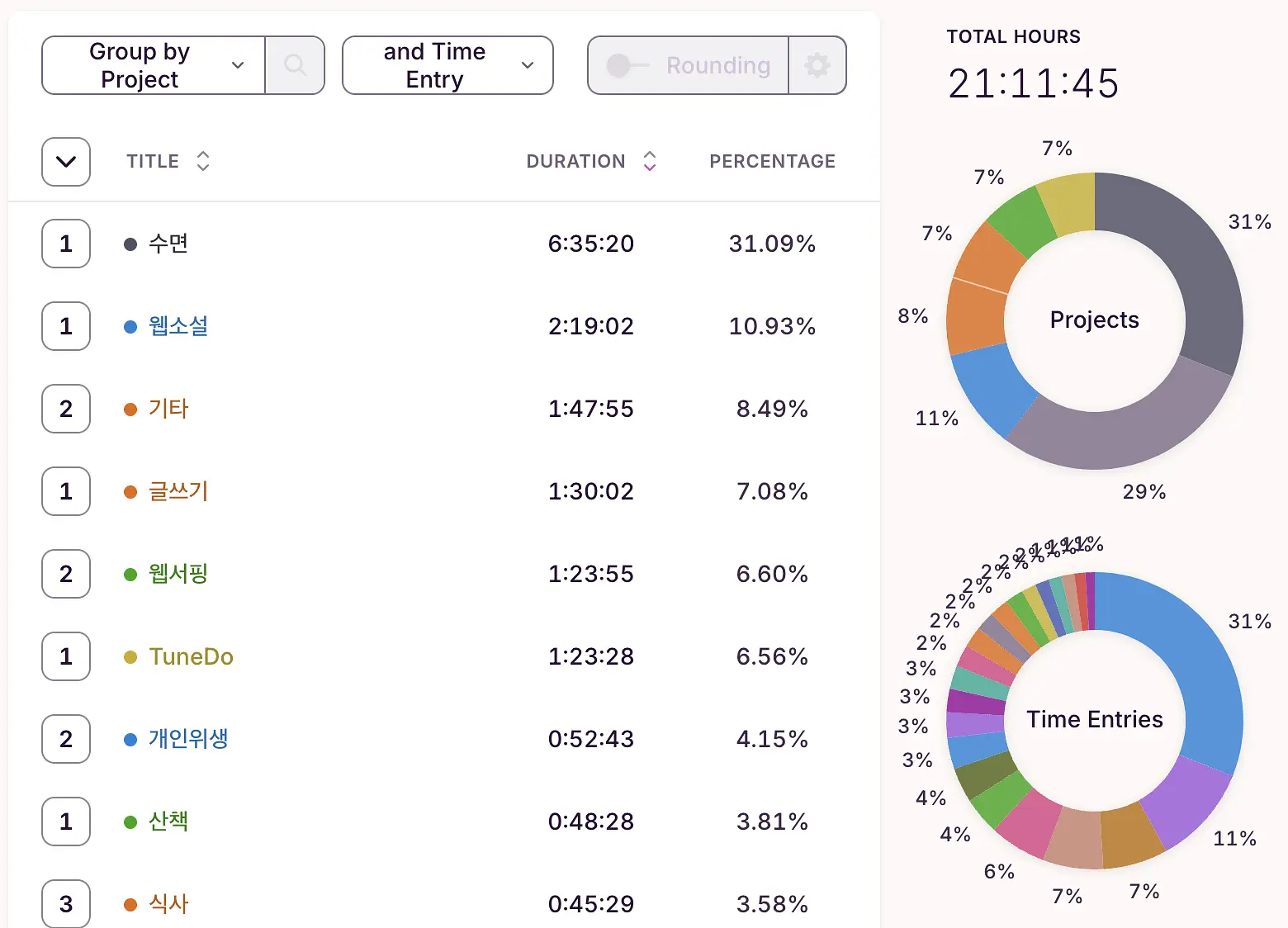Click the green dot beside 산책
This screenshot has height=928, width=1288.
coord(130,822)
